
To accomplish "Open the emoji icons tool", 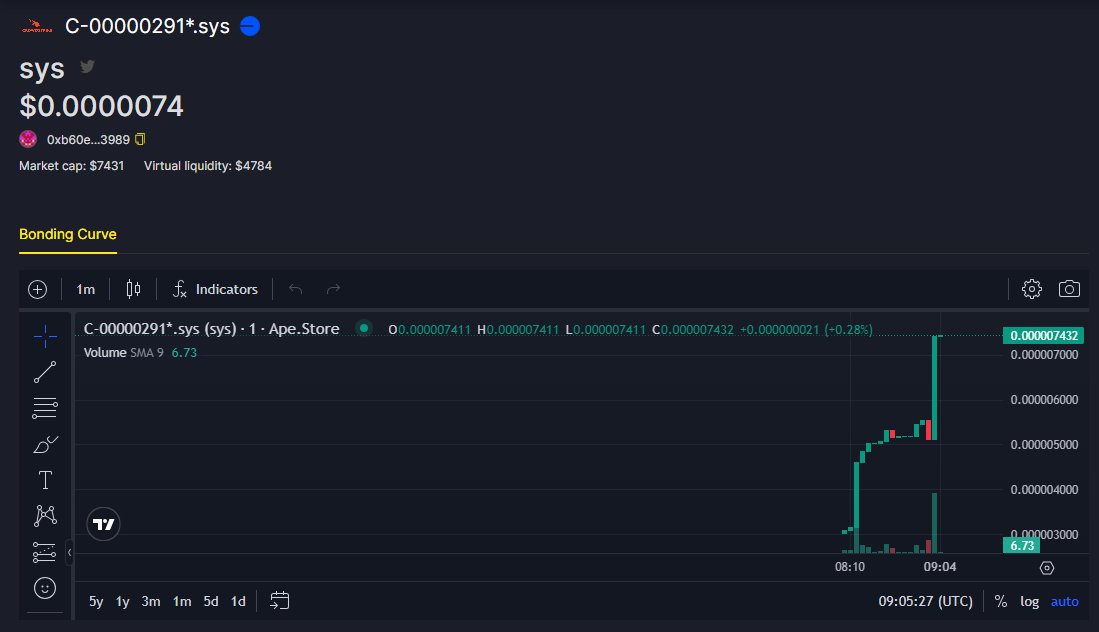I will pyautogui.click(x=45, y=588).
